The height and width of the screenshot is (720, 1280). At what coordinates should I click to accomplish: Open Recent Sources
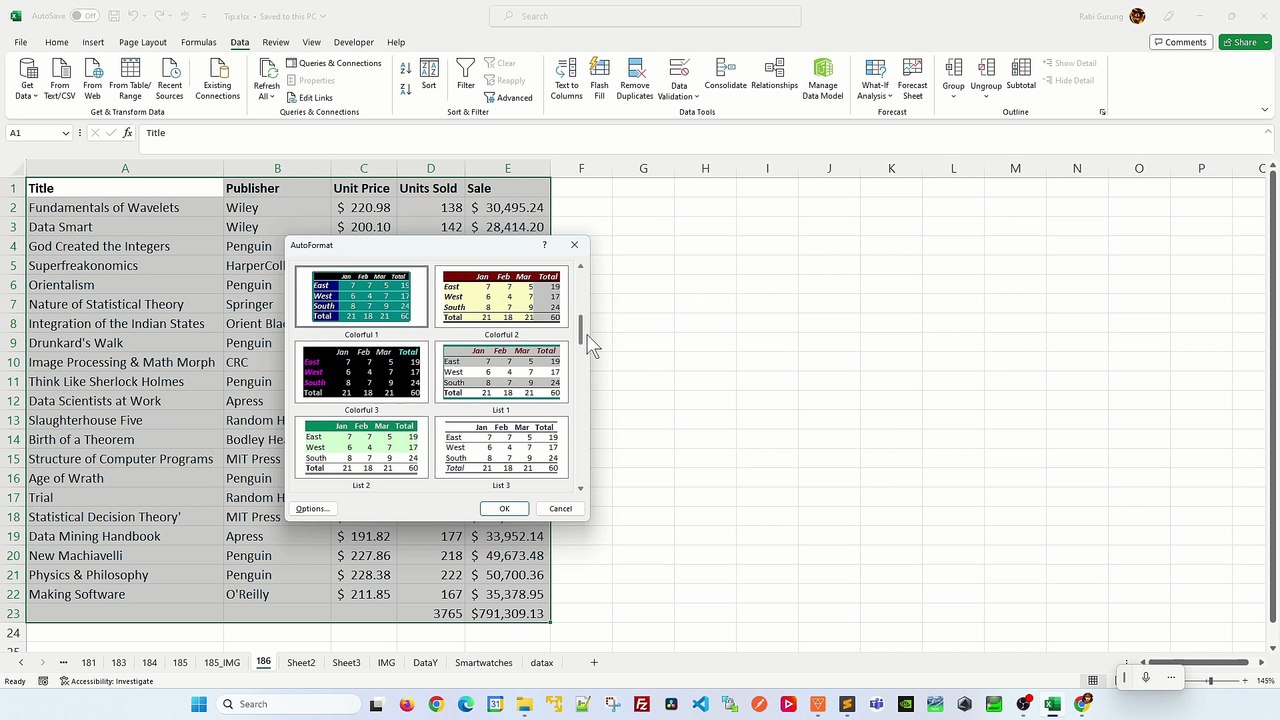click(169, 79)
